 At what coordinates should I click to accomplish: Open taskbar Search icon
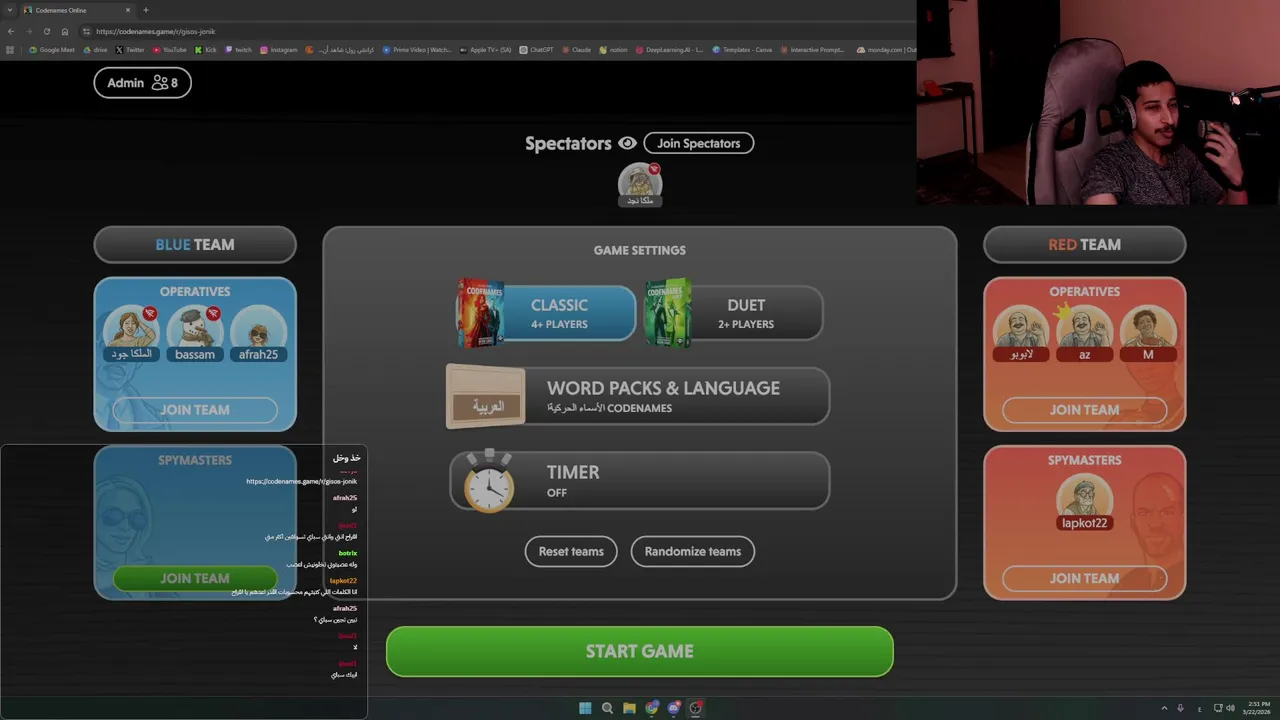click(607, 708)
